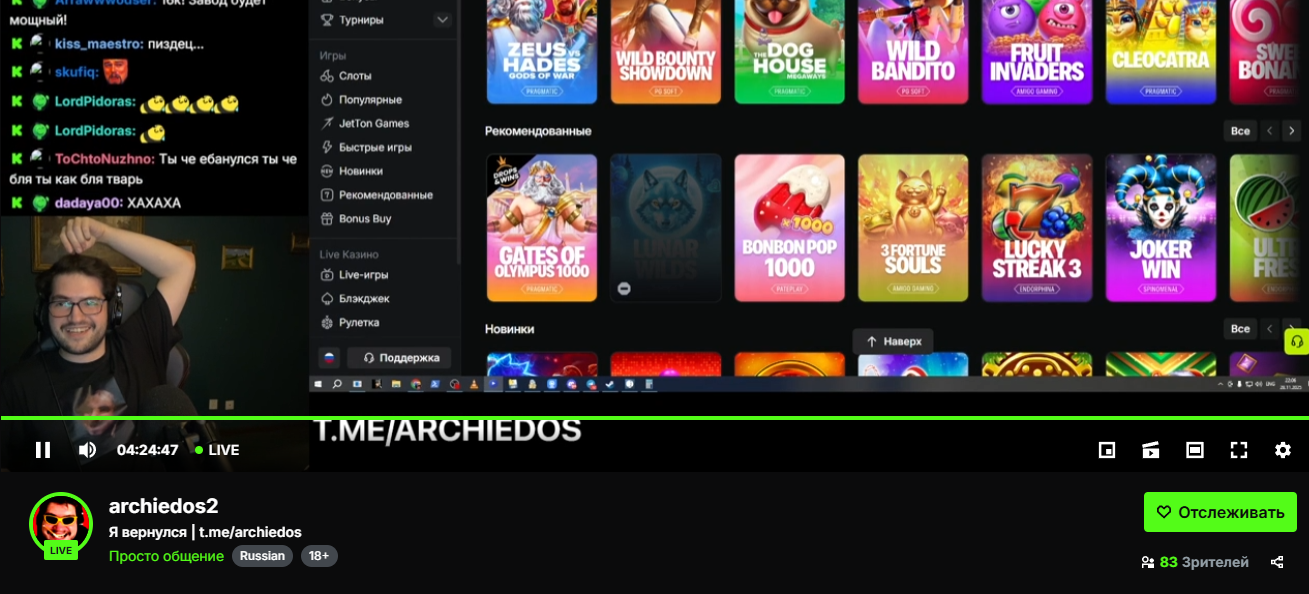Toggle theater mode in player
Screen dimensions: 1309x594
(x=1195, y=450)
